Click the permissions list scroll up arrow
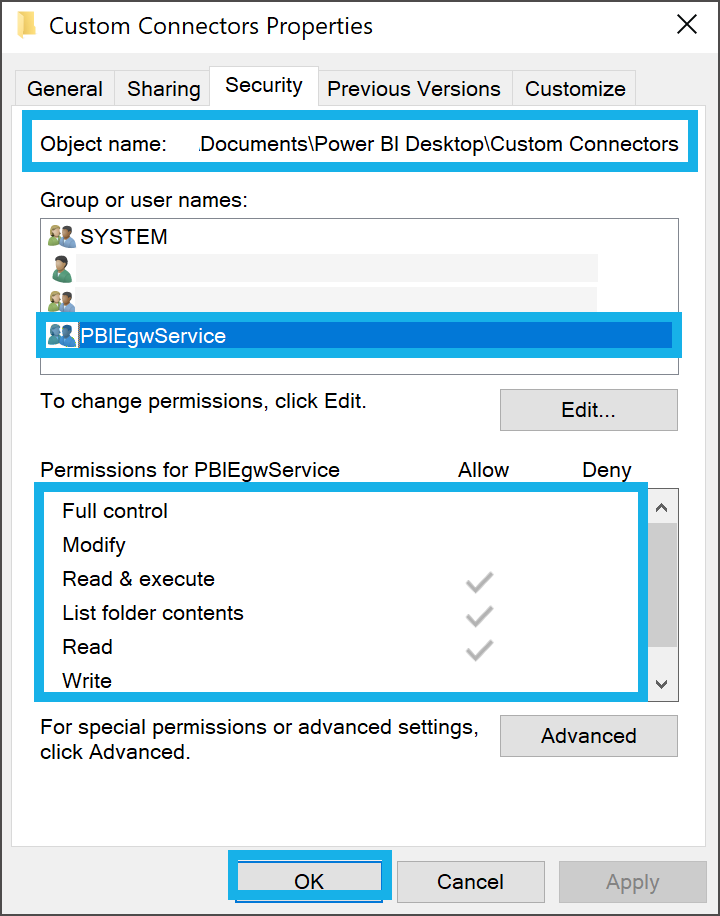 point(662,508)
